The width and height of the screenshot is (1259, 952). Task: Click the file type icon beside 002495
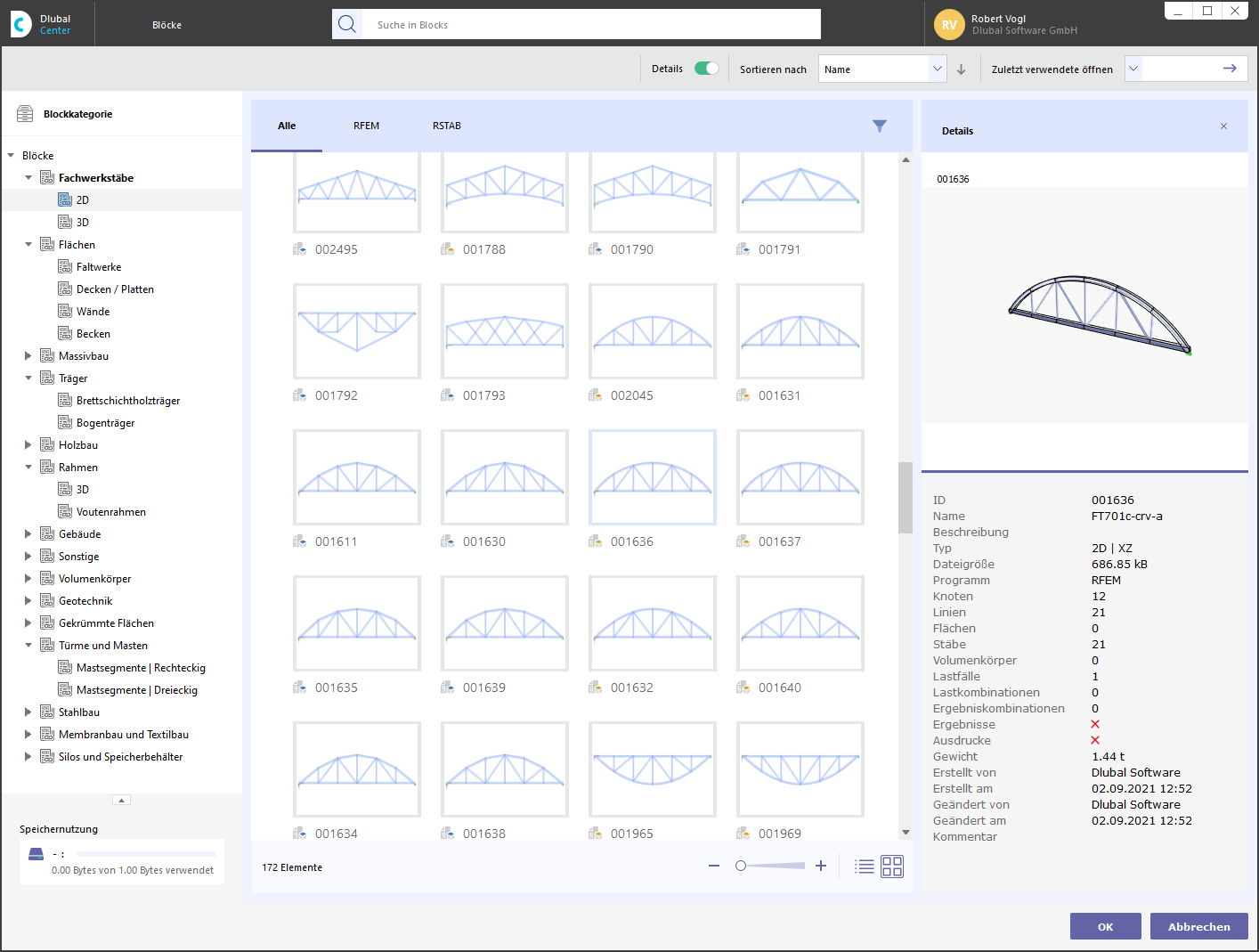[300, 249]
